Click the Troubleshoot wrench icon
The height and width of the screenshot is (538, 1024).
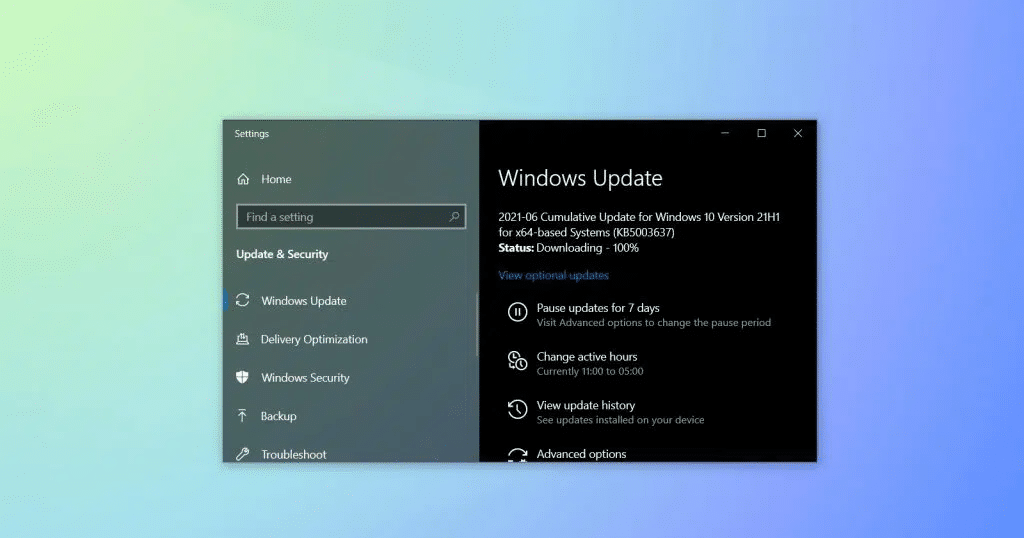tap(243, 454)
